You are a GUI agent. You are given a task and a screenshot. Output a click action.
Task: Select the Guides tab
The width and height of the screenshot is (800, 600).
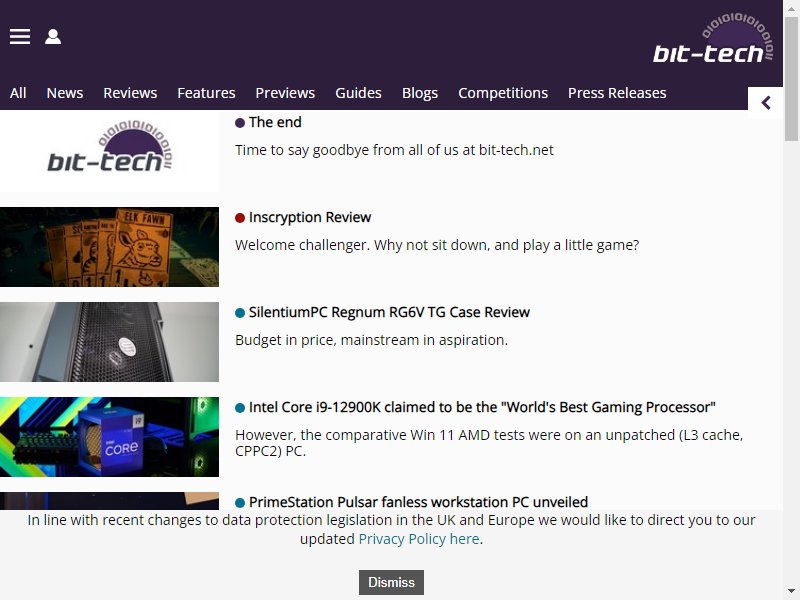point(358,93)
